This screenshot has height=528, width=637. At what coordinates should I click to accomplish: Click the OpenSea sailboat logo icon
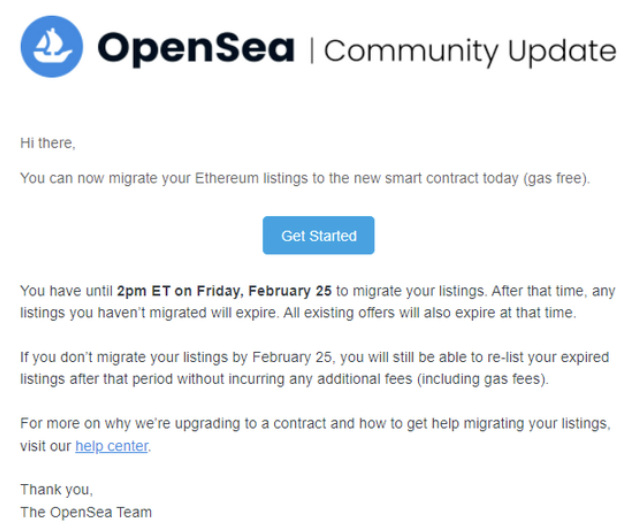52,46
